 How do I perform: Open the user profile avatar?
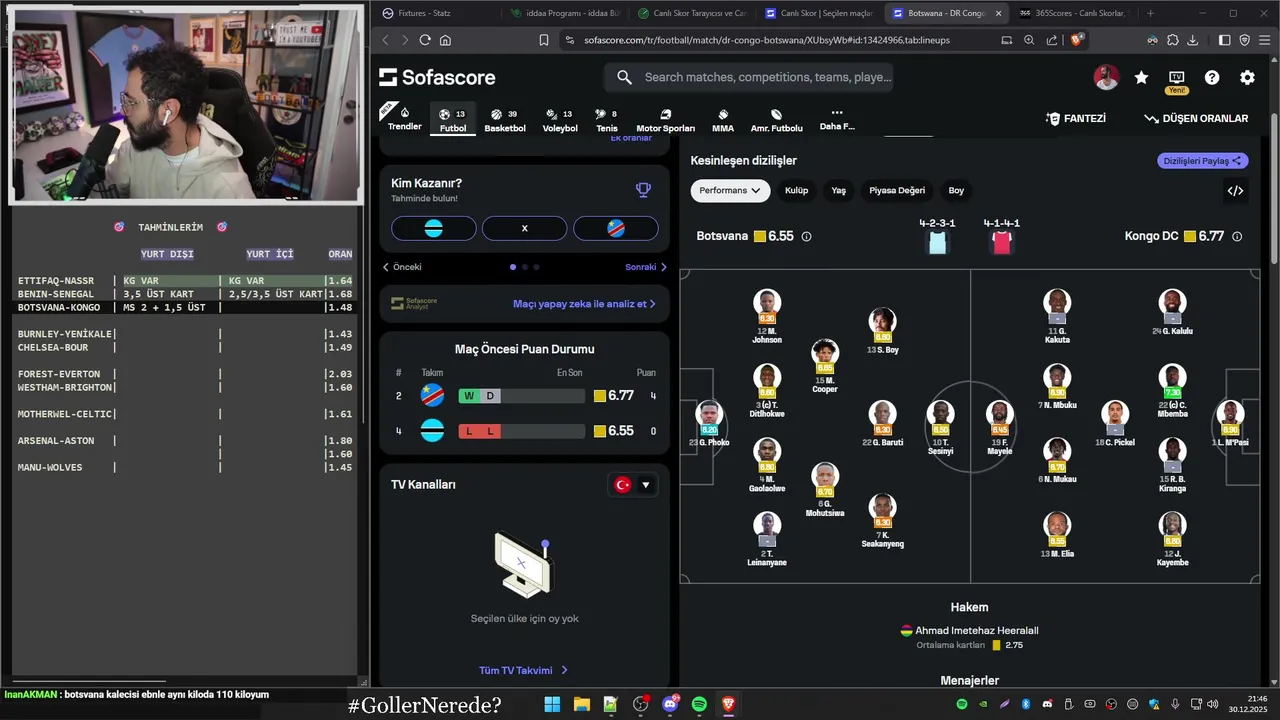click(1106, 77)
